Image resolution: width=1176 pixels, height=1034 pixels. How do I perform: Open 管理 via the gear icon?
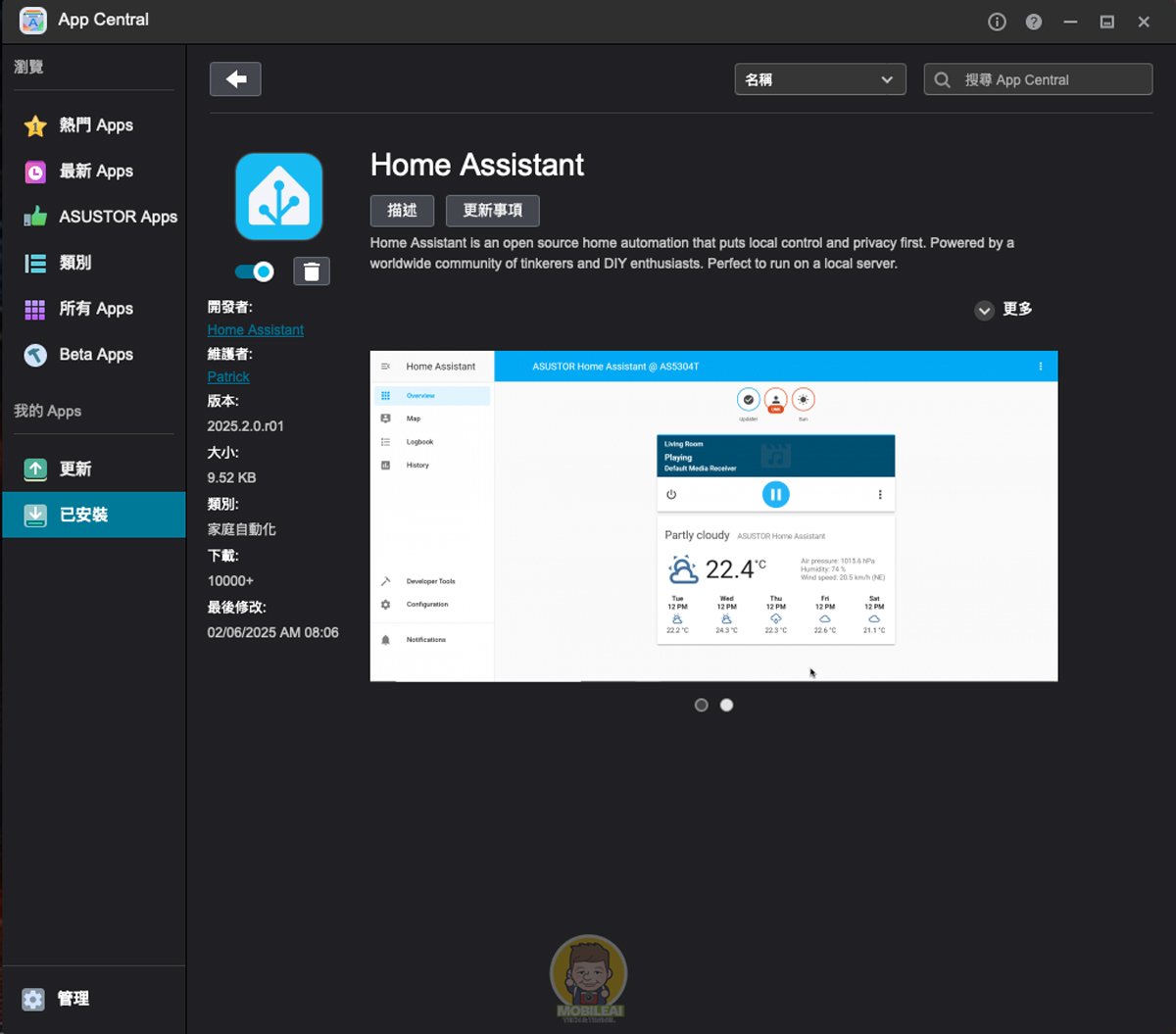[x=33, y=999]
